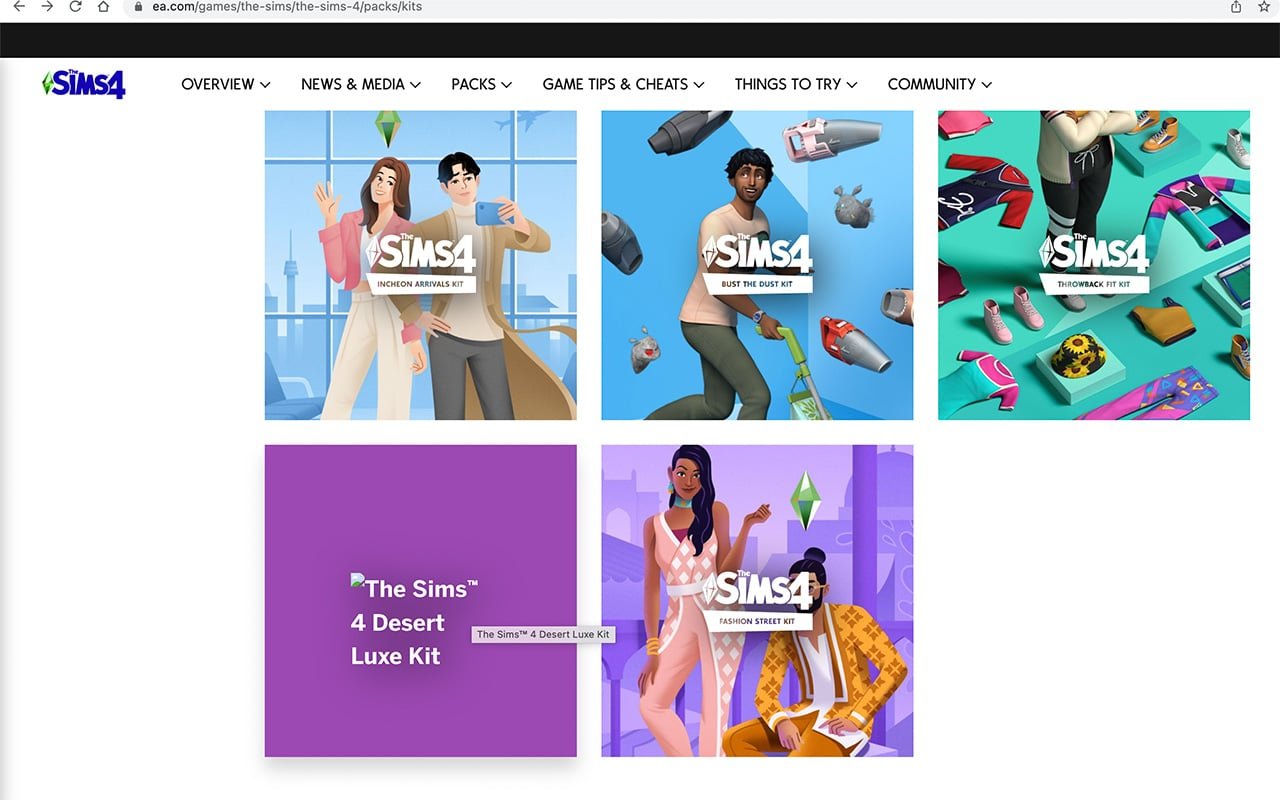
Task: Select the Throwback Fit Kit tile
Action: [x=1094, y=265]
